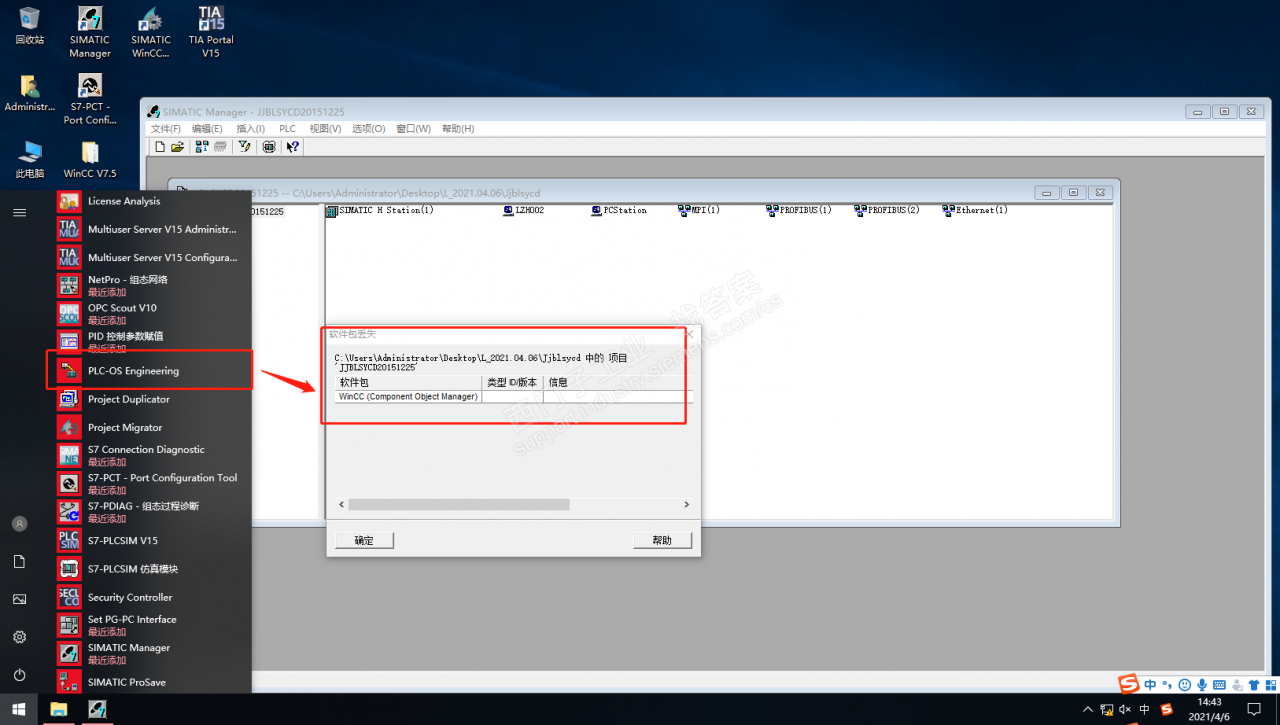Select the LZH002 station object
Screen dimensions: 1280x725
point(523,211)
